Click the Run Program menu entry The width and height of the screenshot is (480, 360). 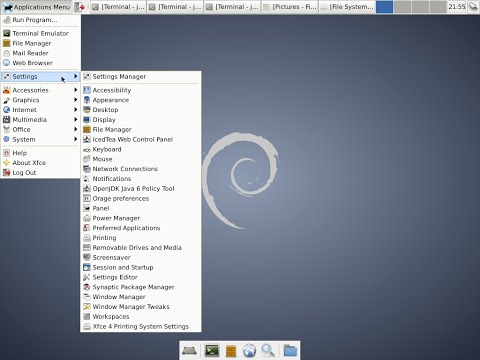point(40,20)
